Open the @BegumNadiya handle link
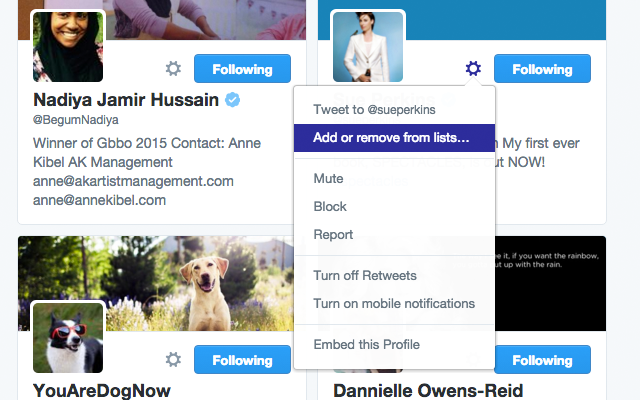This screenshot has height=400, width=640. click(76, 120)
